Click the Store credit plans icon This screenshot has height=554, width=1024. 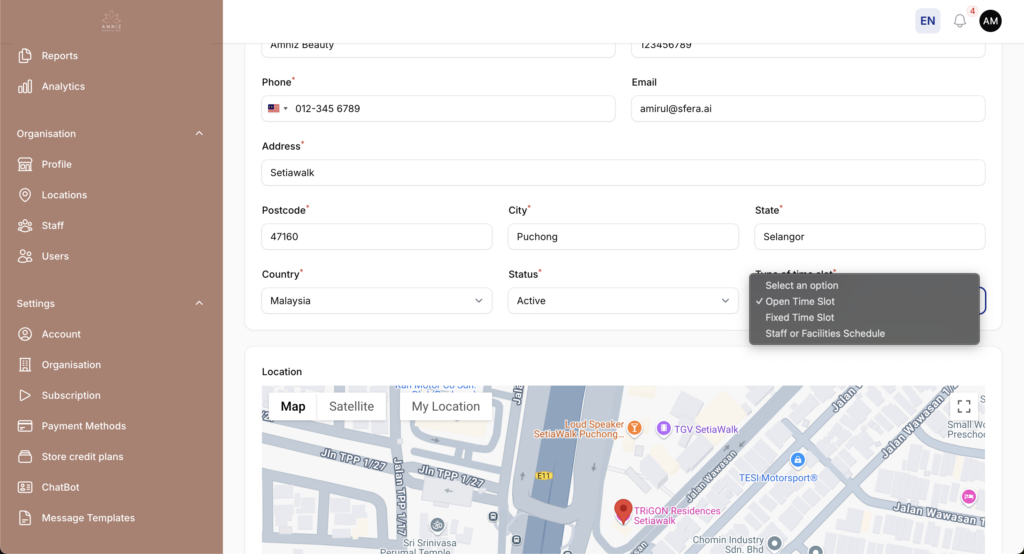(25, 457)
